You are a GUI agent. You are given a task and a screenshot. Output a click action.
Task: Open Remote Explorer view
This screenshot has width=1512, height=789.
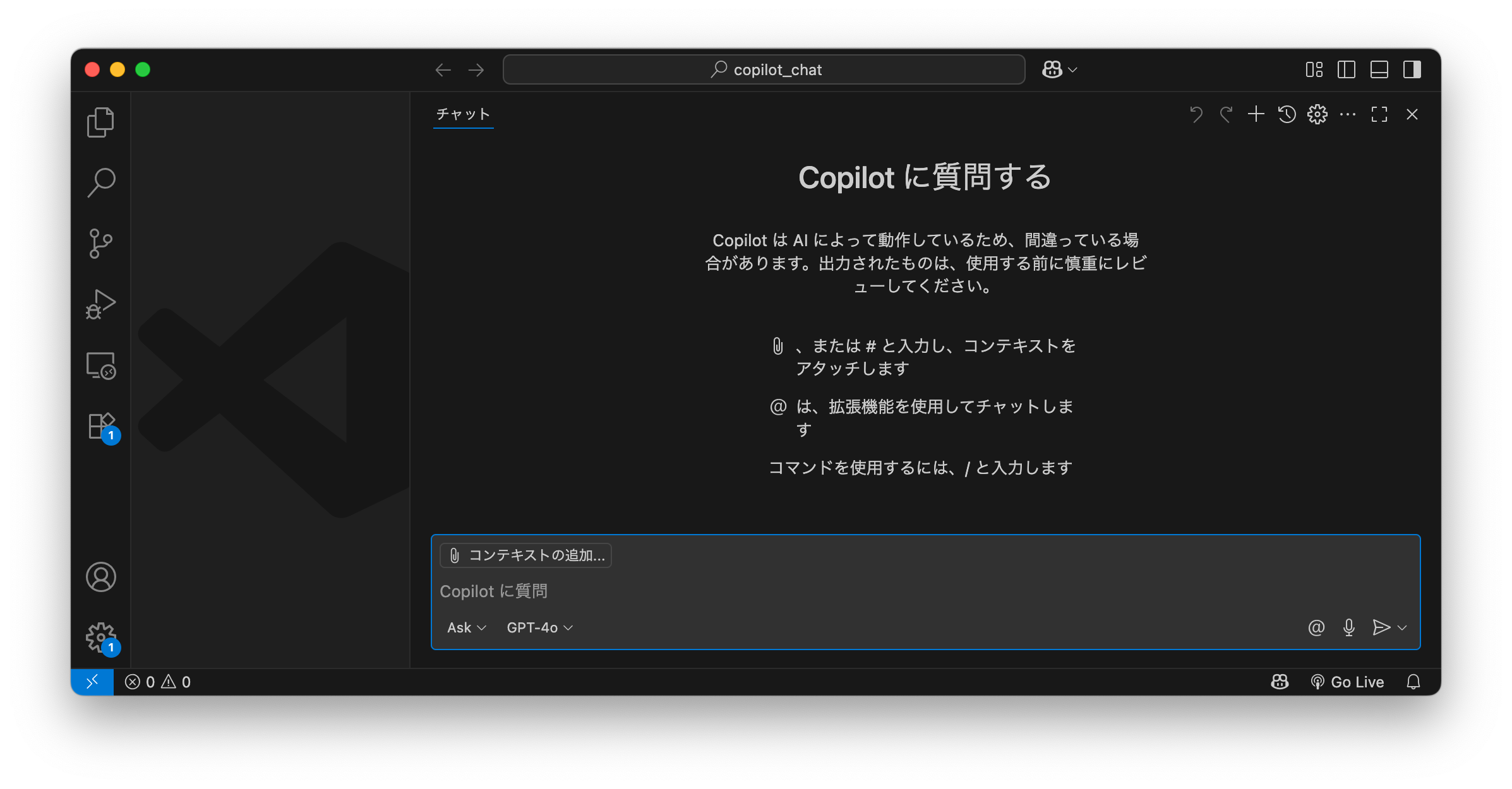pos(100,365)
